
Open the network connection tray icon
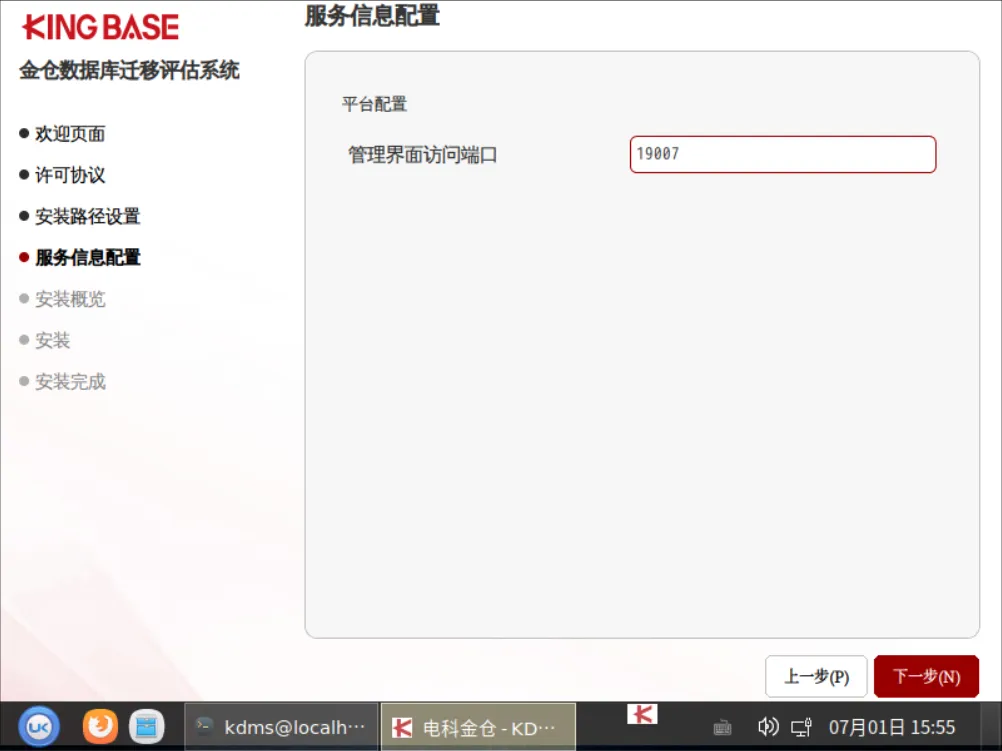point(801,727)
